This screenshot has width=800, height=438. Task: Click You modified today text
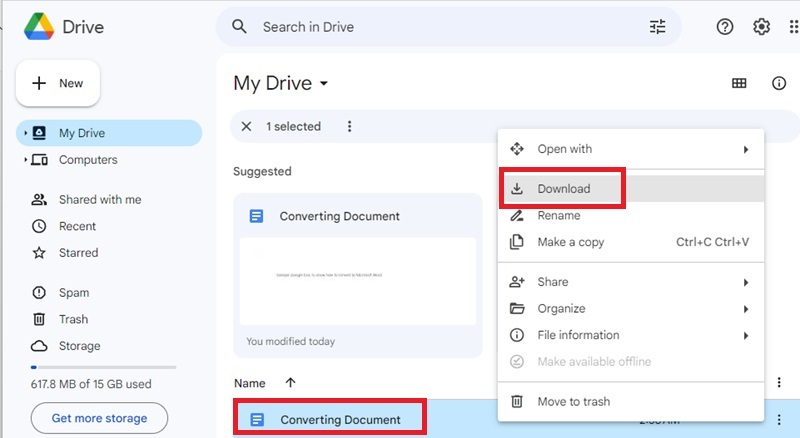coord(290,341)
